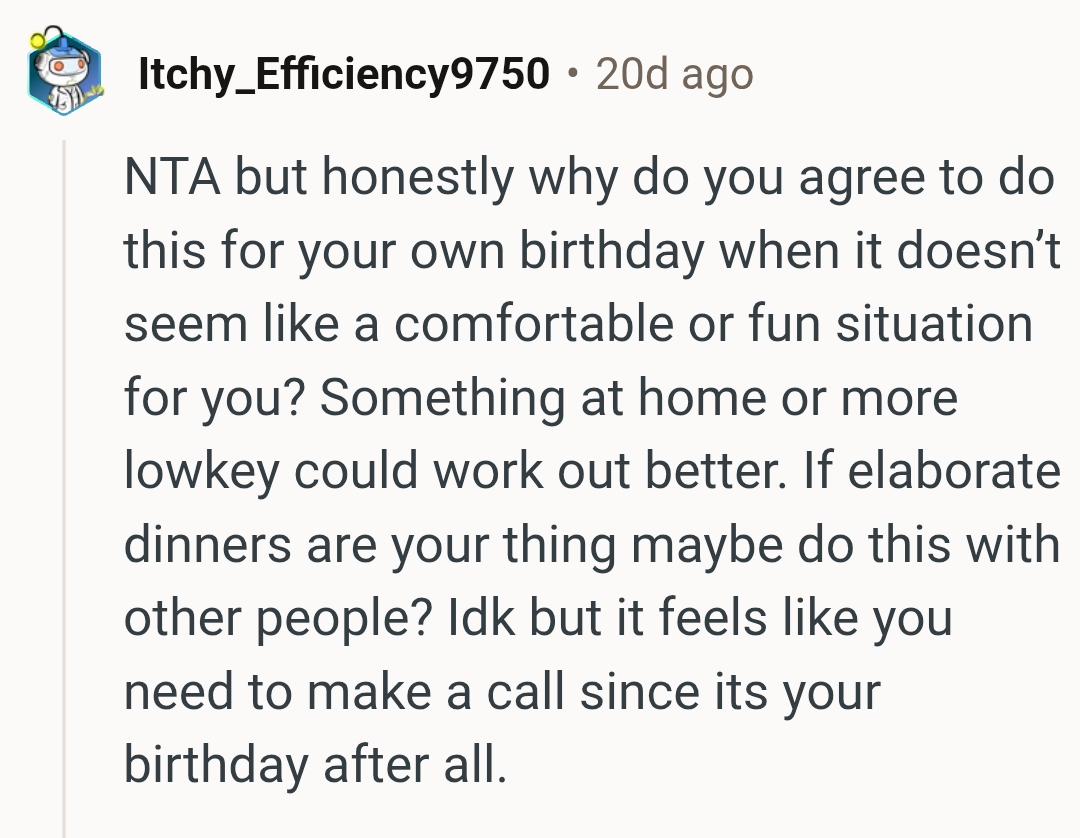This screenshot has height=838, width=1080.
Task: Click the word "lowkey" in the comment
Action: (201, 473)
